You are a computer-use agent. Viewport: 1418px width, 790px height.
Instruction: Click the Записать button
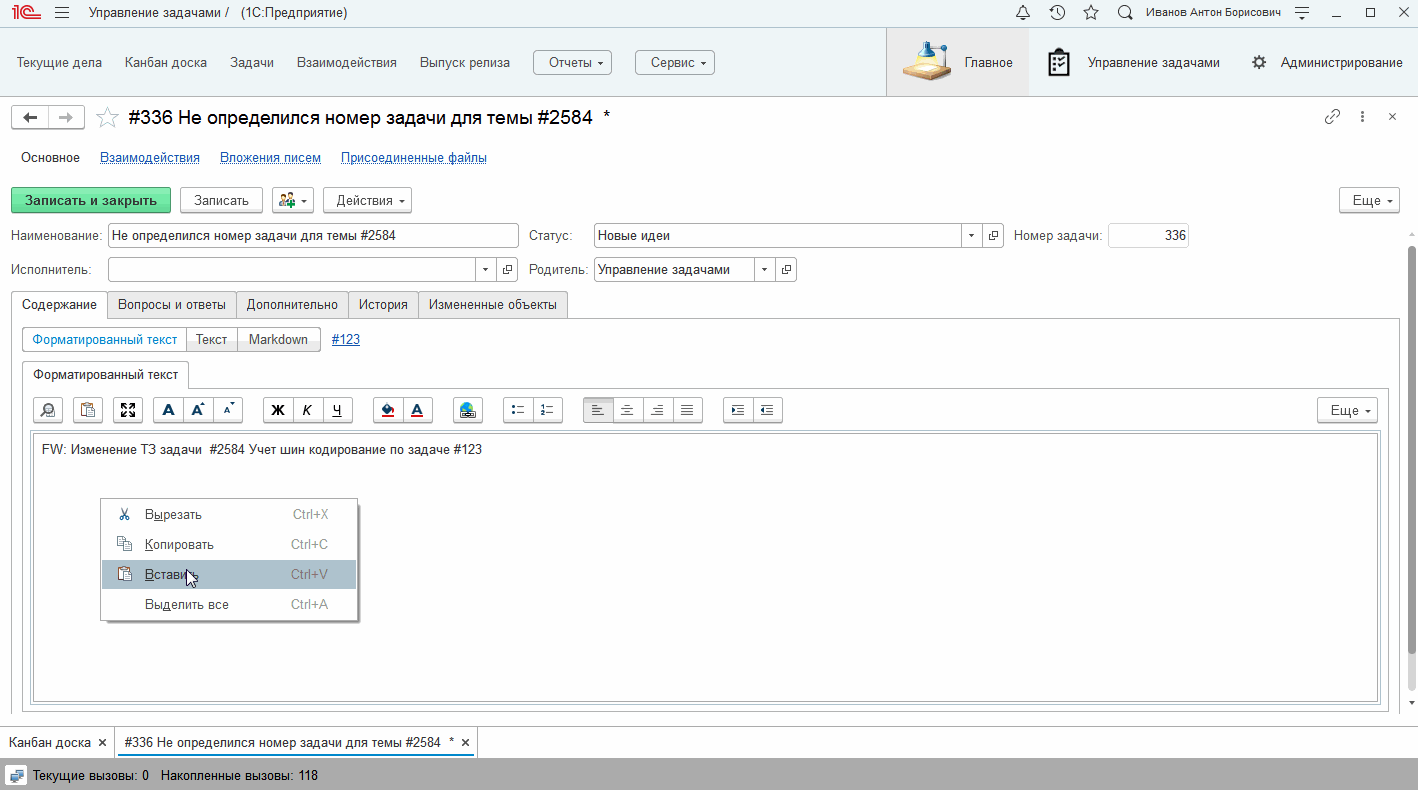click(221, 200)
